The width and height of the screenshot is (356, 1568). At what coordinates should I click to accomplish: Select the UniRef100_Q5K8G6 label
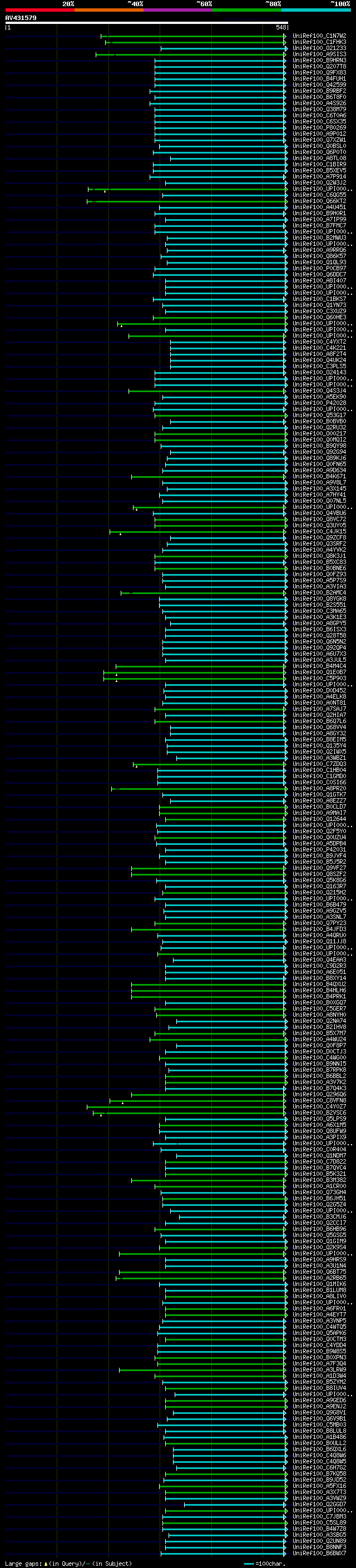319,880
